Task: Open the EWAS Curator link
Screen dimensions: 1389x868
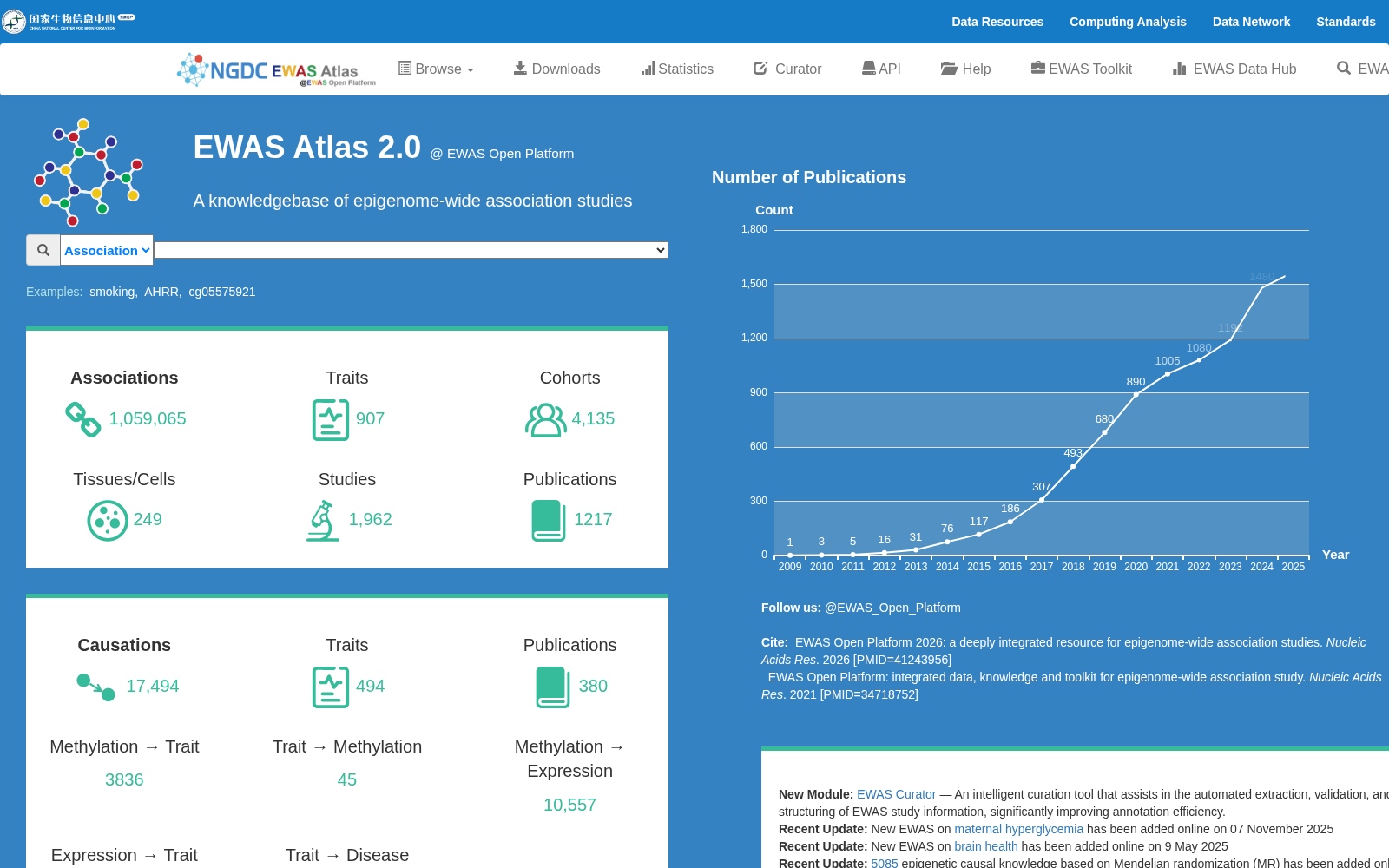Action: (x=896, y=794)
